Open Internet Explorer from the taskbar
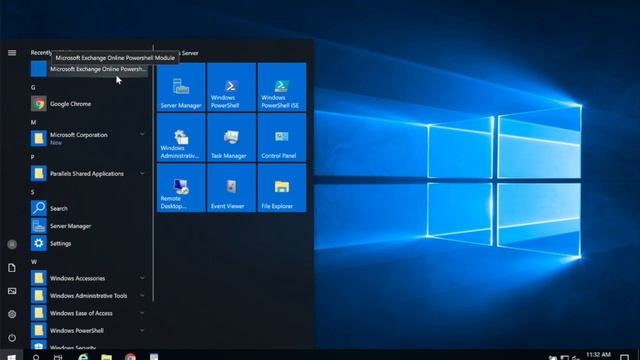This screenshot has width=640, height=360. pos(83,357)
